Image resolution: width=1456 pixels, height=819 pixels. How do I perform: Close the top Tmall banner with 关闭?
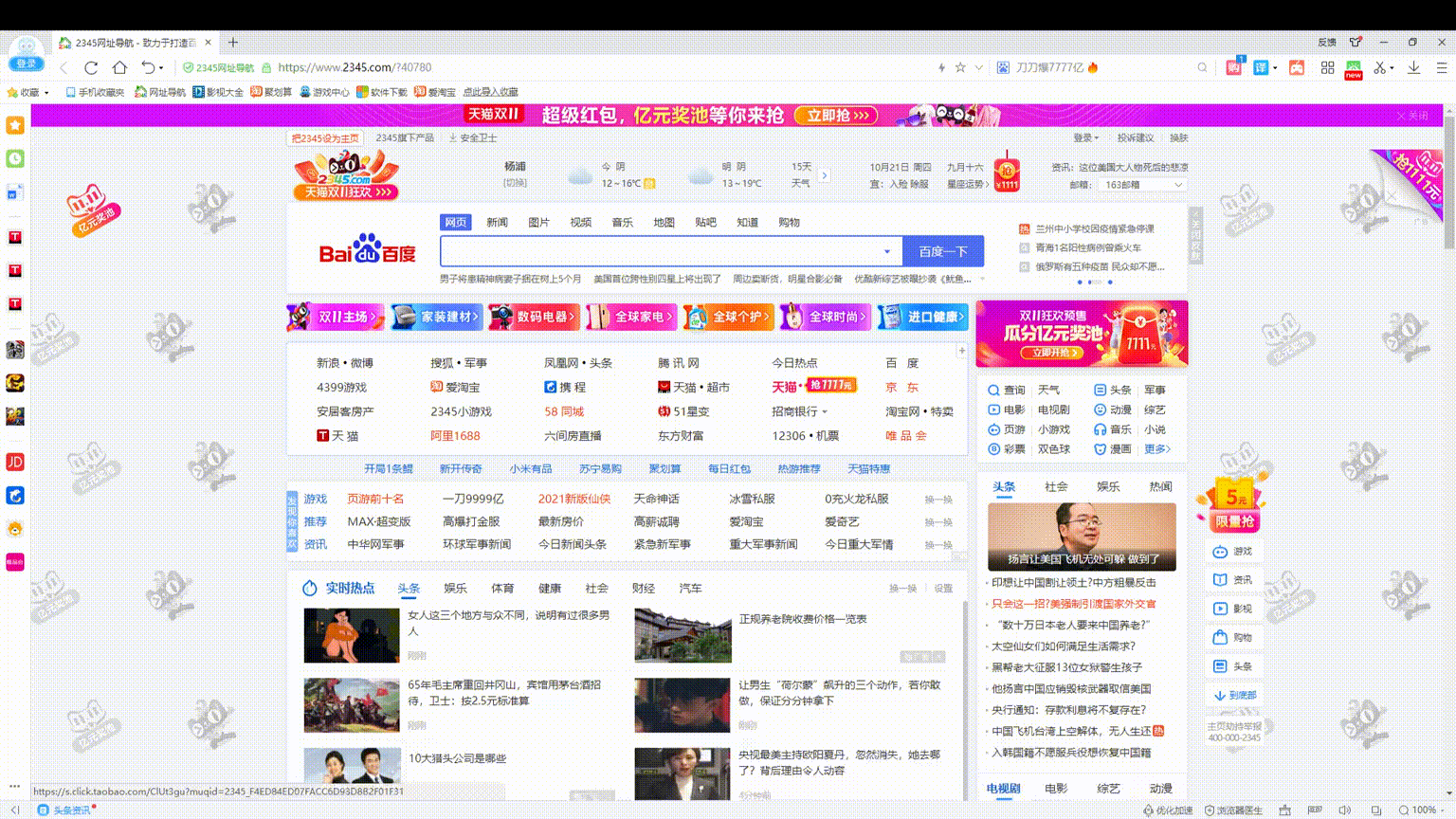1412,116
